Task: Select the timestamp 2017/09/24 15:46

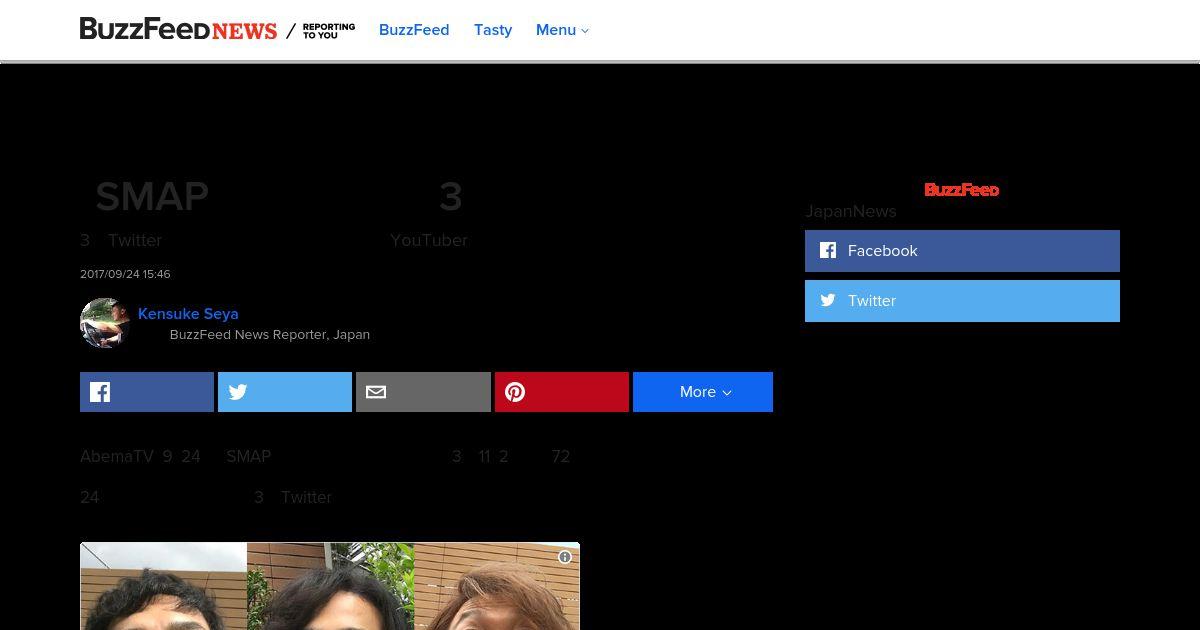Action: point(125,274)
